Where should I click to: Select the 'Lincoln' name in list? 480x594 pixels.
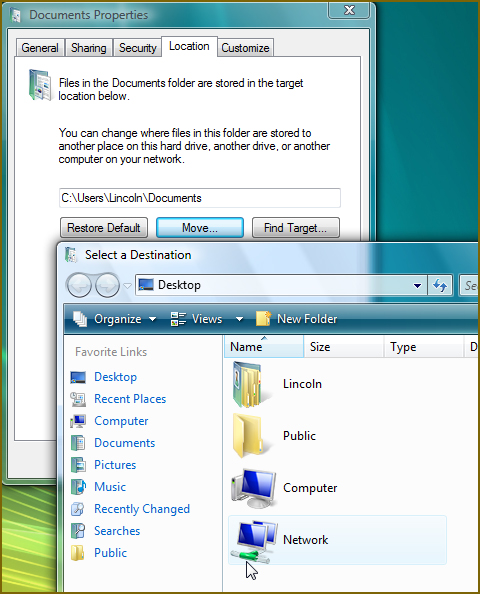click(302, 384)
